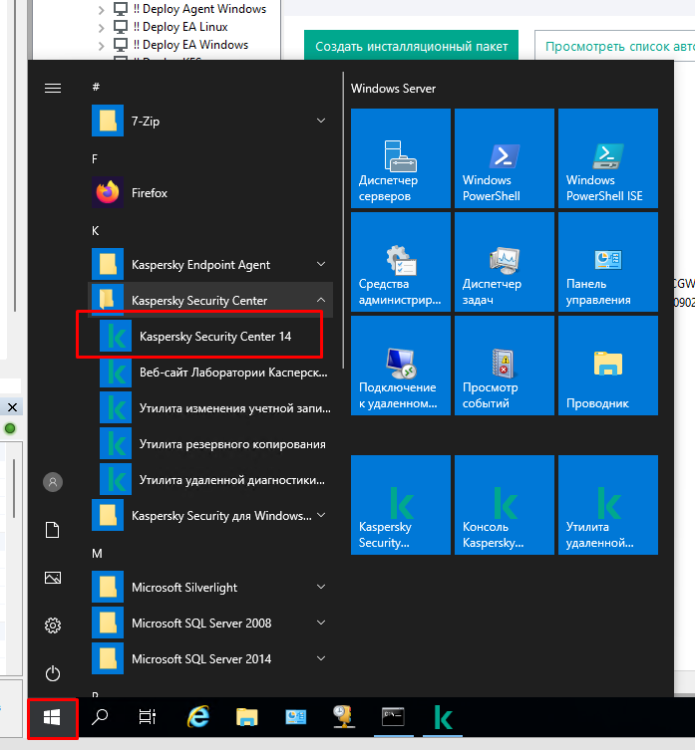Open Просмотр событий tile
This screenshot has height=750, width=695.
pos(504,365)
